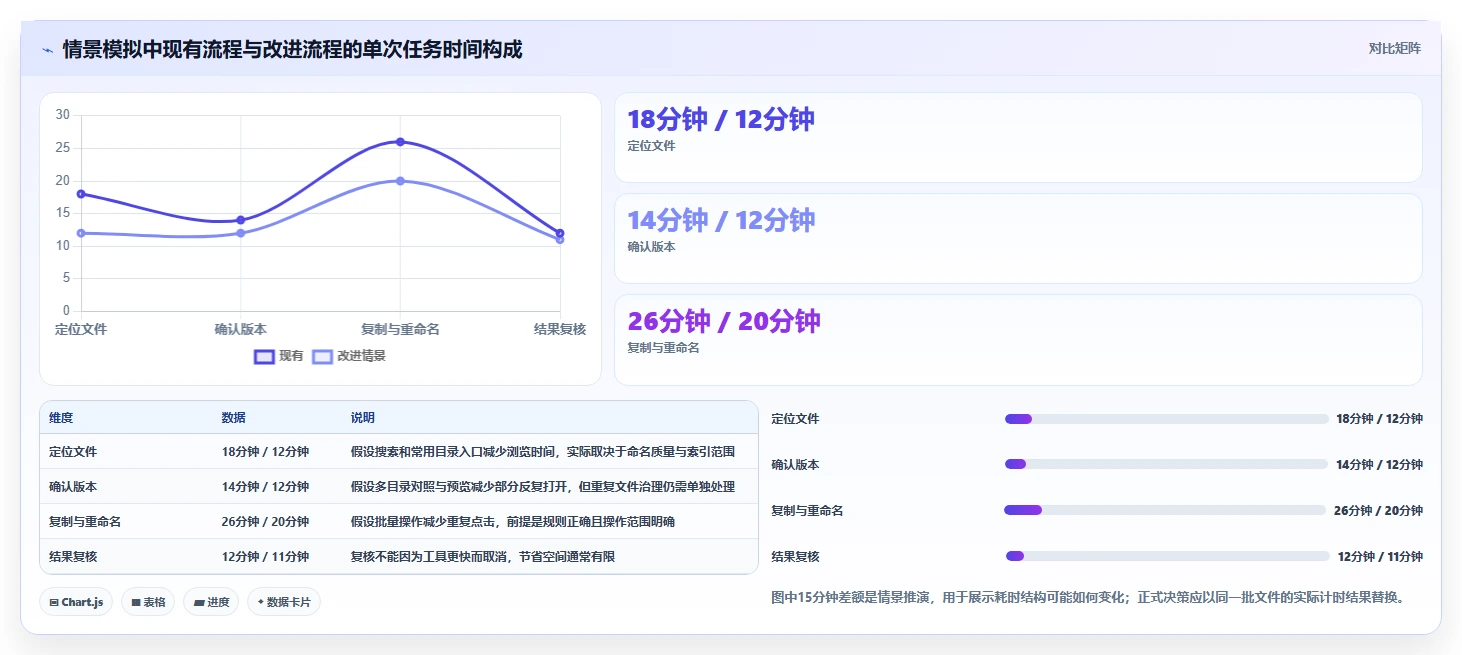The height and width of the screenshot is (655, 1462).
Task: Click the 结果复核 progress bar
Action: point(1167,556)
